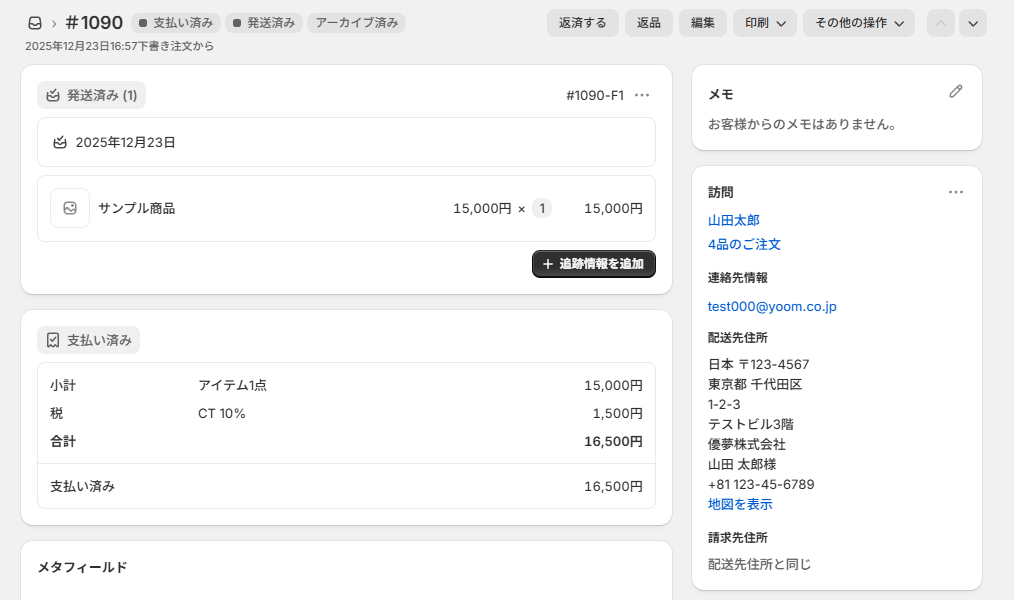Click the 配送先住所と同じ billing text
The image size is (1014, 600).
point(759,564)
